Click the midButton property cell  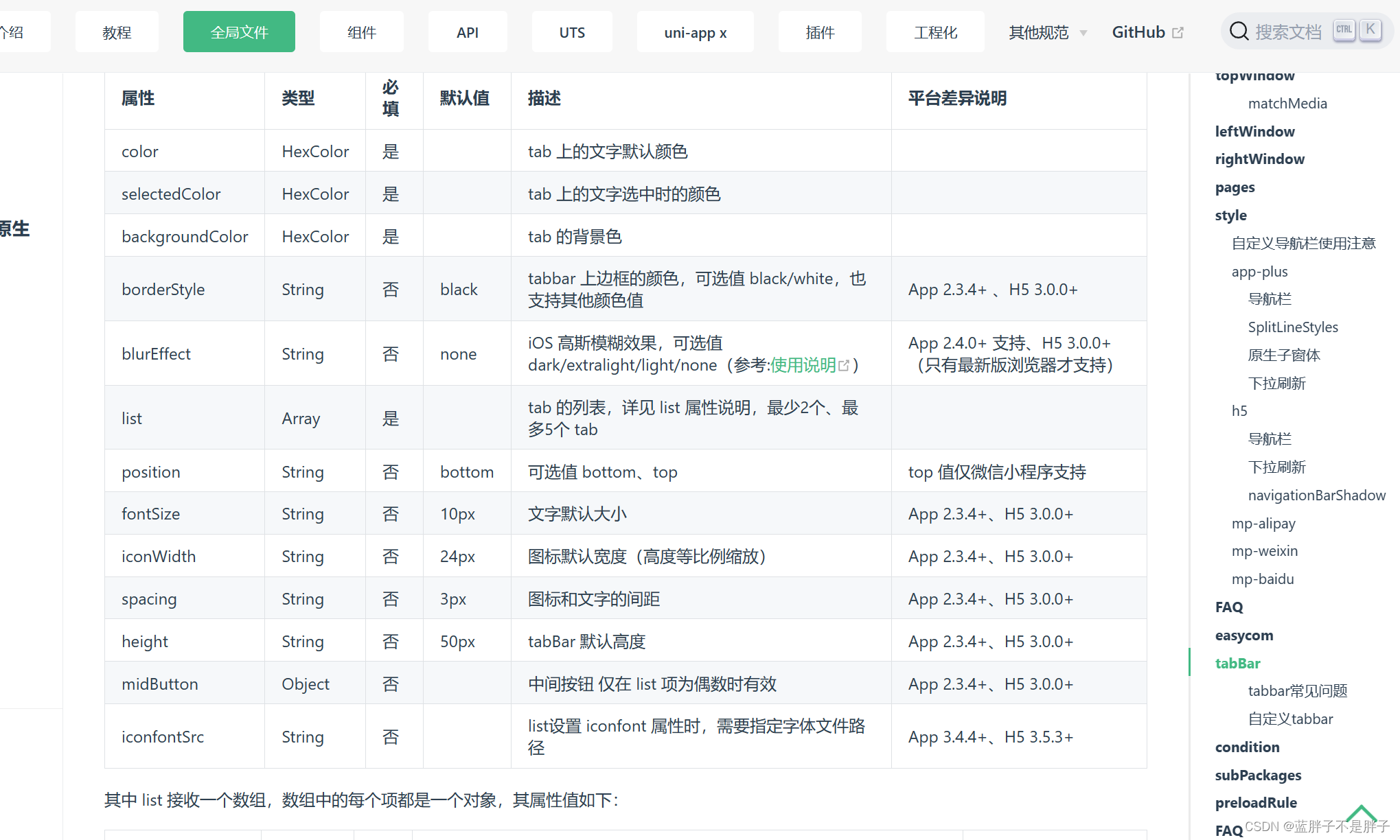pyautogui.click(x=185, y=684)
